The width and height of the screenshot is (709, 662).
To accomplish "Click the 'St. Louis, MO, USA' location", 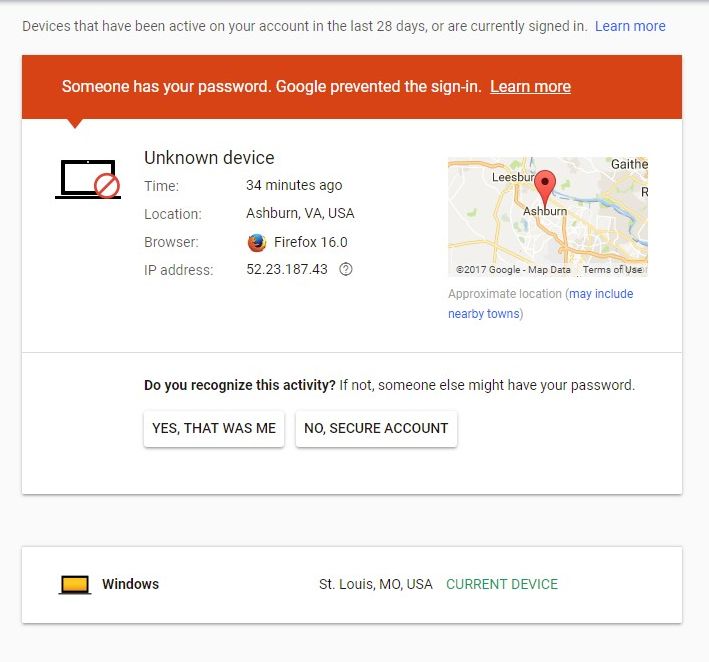I will [x=376, y=584].
